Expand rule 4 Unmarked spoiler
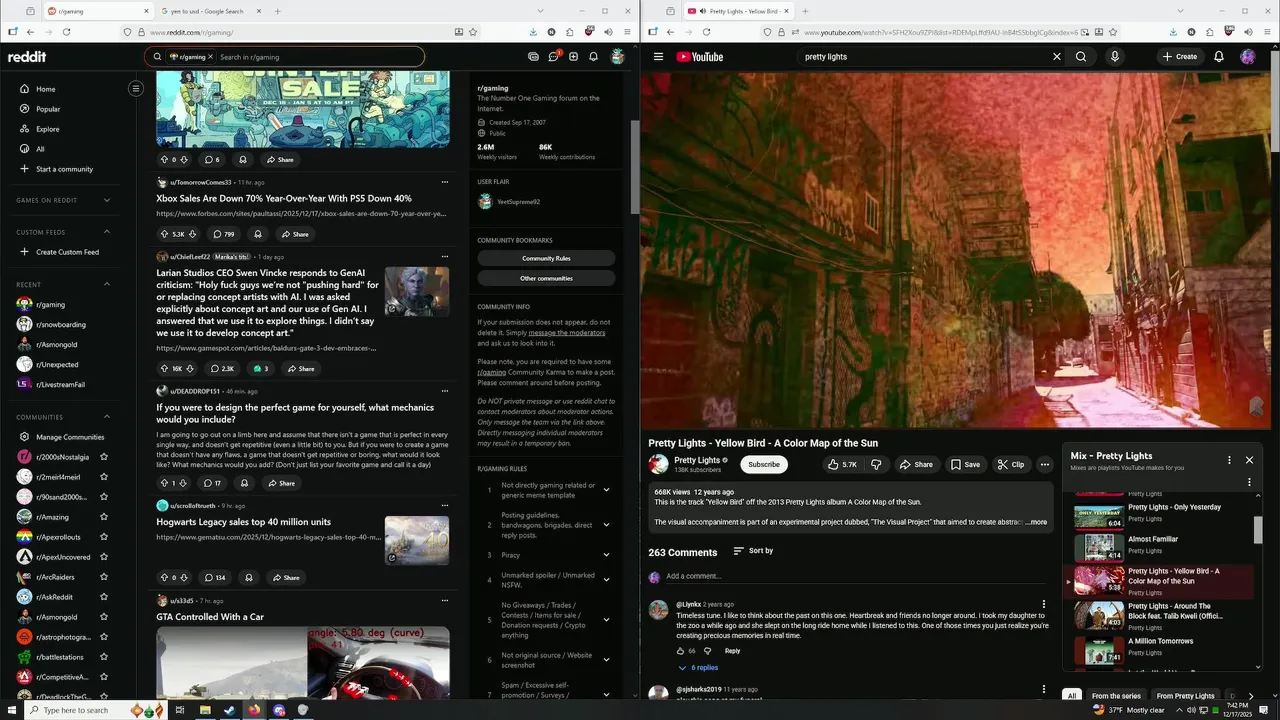This screenshot has height=720, width=1280. pyautogui.click(x=606, y=580)
